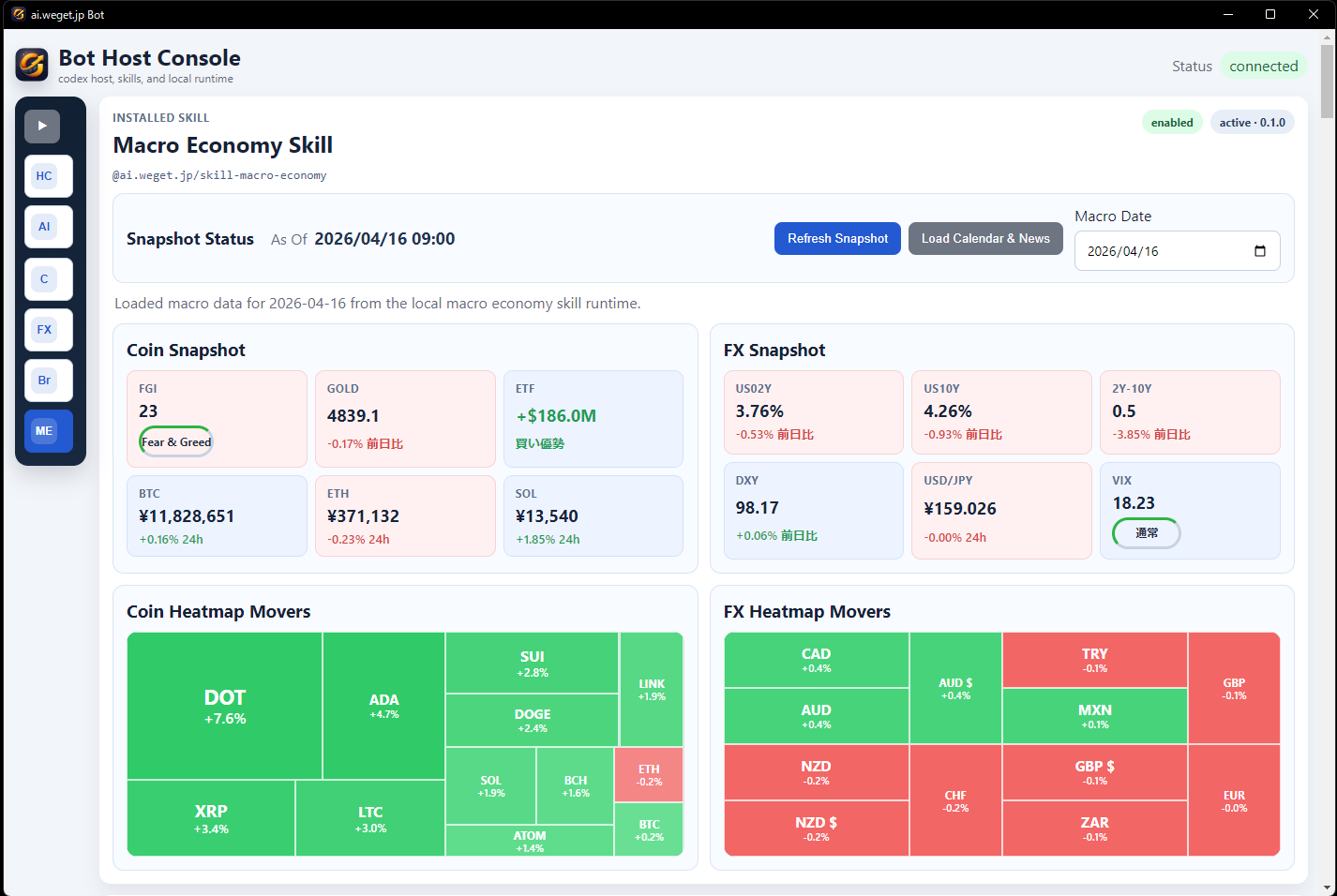Click the CHF -0.2% FX tile
The width and height of the screenshot is (1337, 896).
pos(955,800)
